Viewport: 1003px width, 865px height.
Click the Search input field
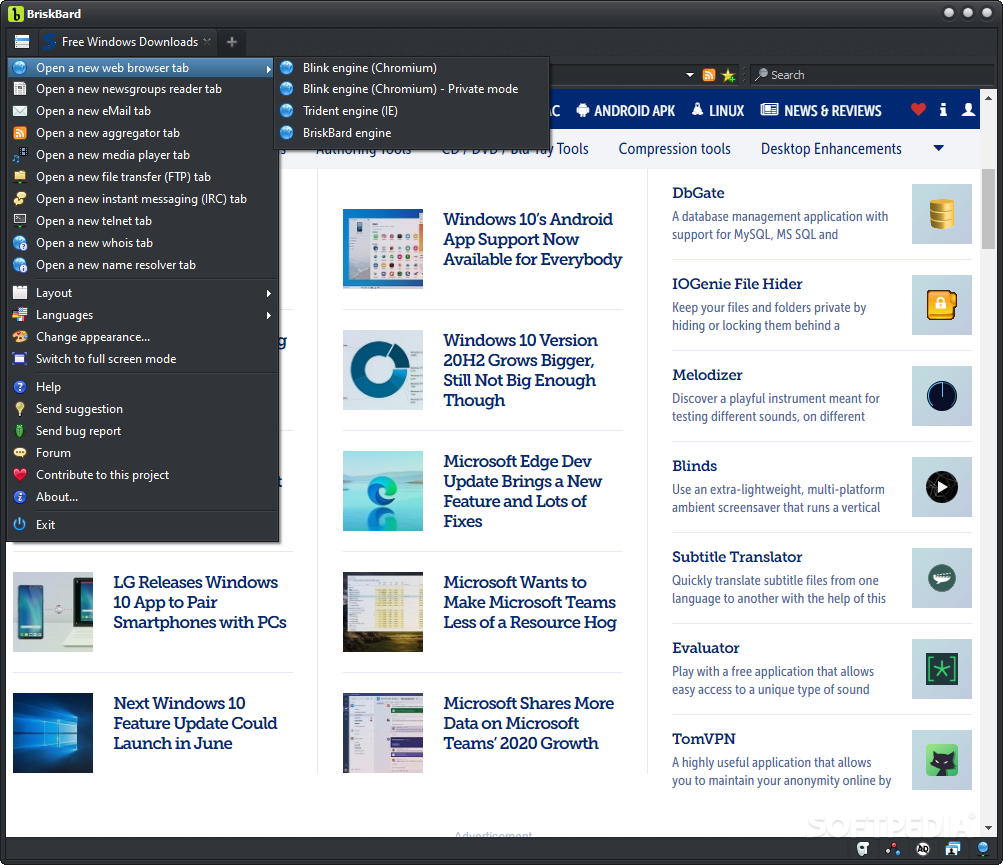pos(873,75)
